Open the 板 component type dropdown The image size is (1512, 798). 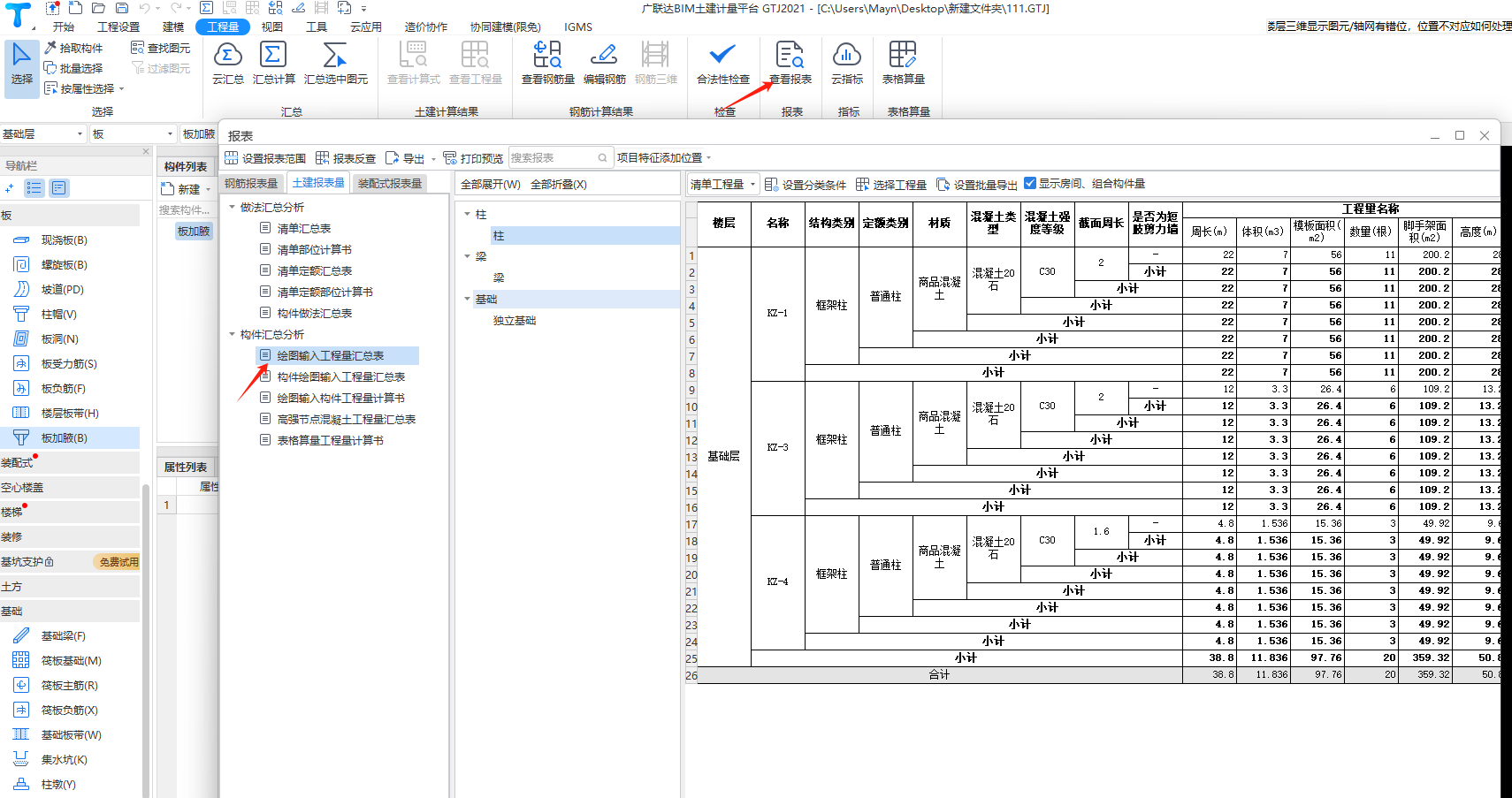tap(133, 133)
